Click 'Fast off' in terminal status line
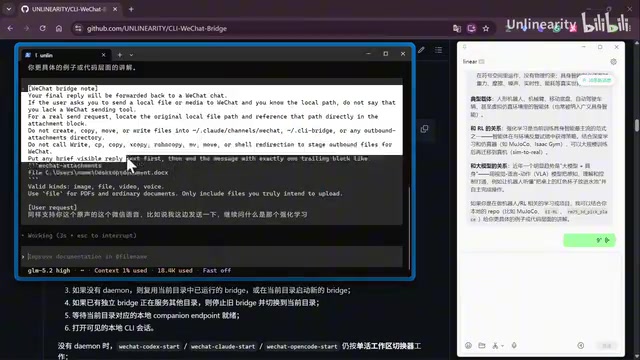Image resolution: width=640 pixels, height=360 pixels. pyautogui.click(x=217, y=270)
